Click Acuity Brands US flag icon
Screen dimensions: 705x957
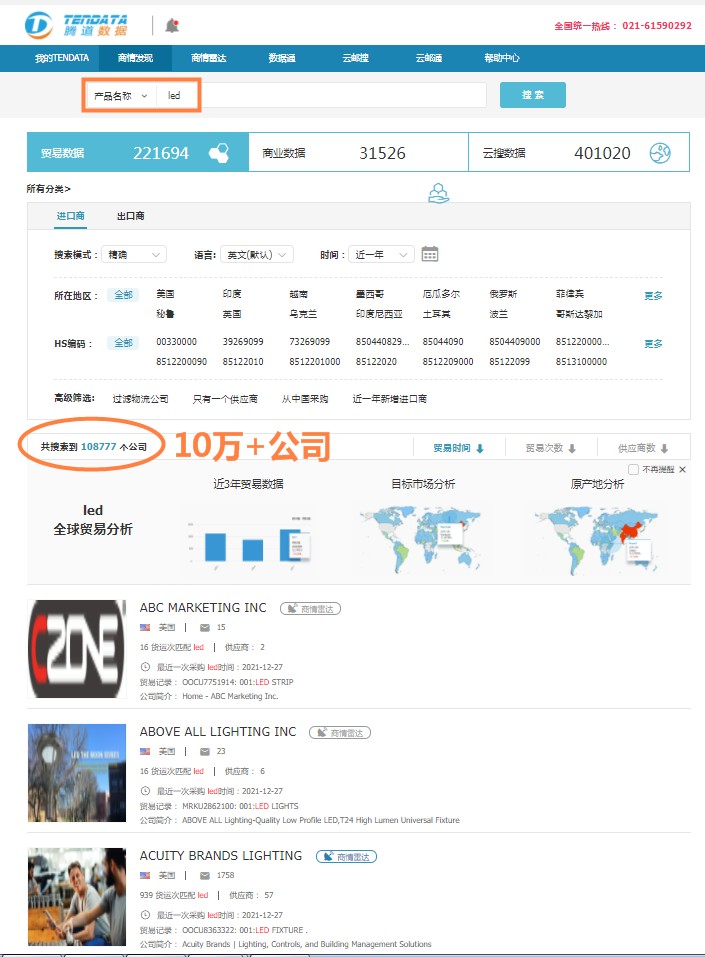point(145,875)
